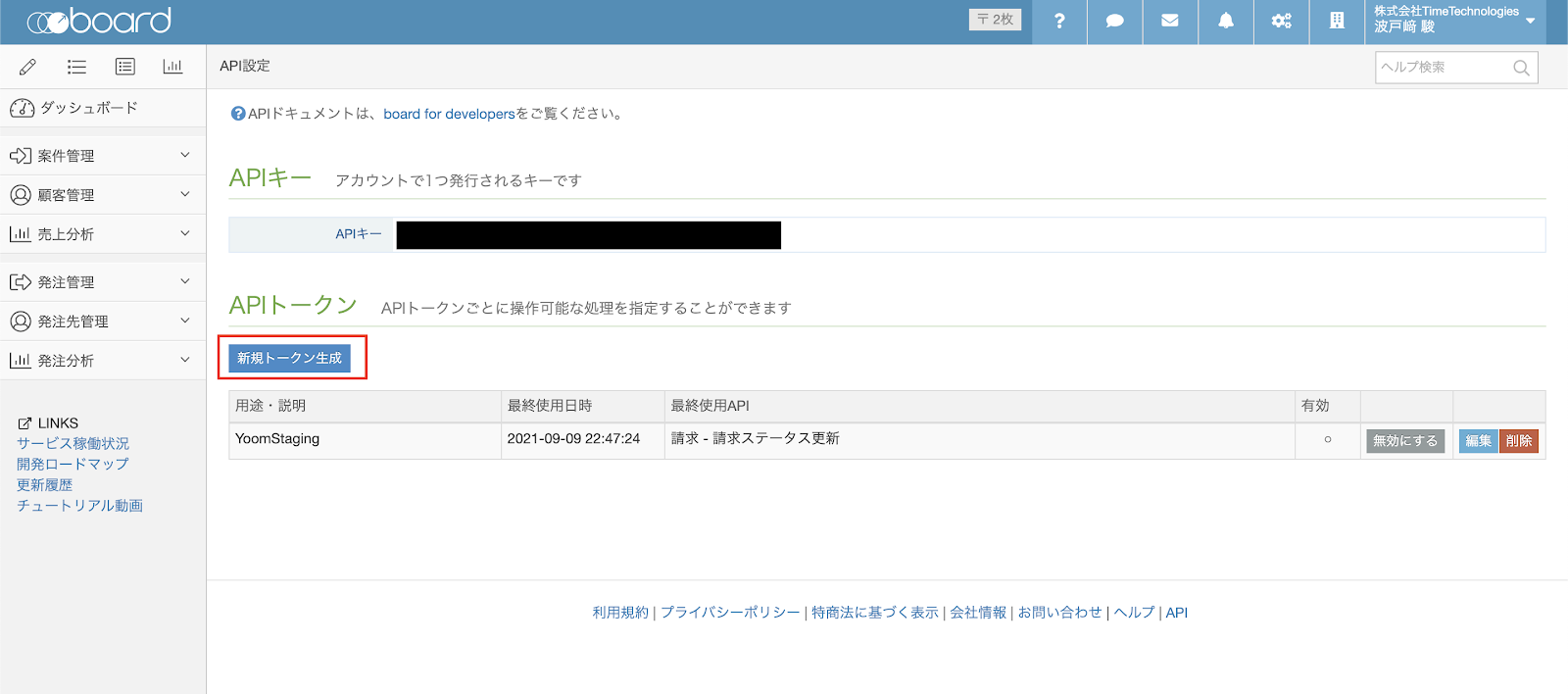Image resolution: width=1568 pixels, height=694 pixels.
Task: Click the bar chart icon in the sidebar toolbar
Action: click(x=172, y=67)
